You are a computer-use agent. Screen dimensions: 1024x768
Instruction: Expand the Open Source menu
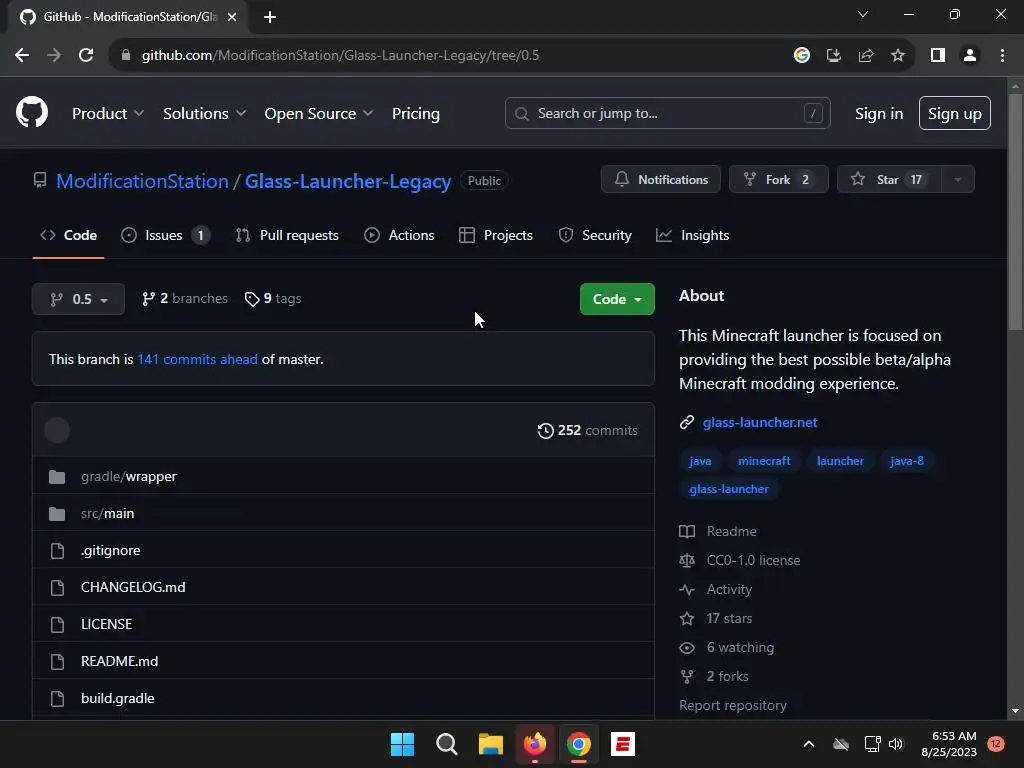click(319, 114)
